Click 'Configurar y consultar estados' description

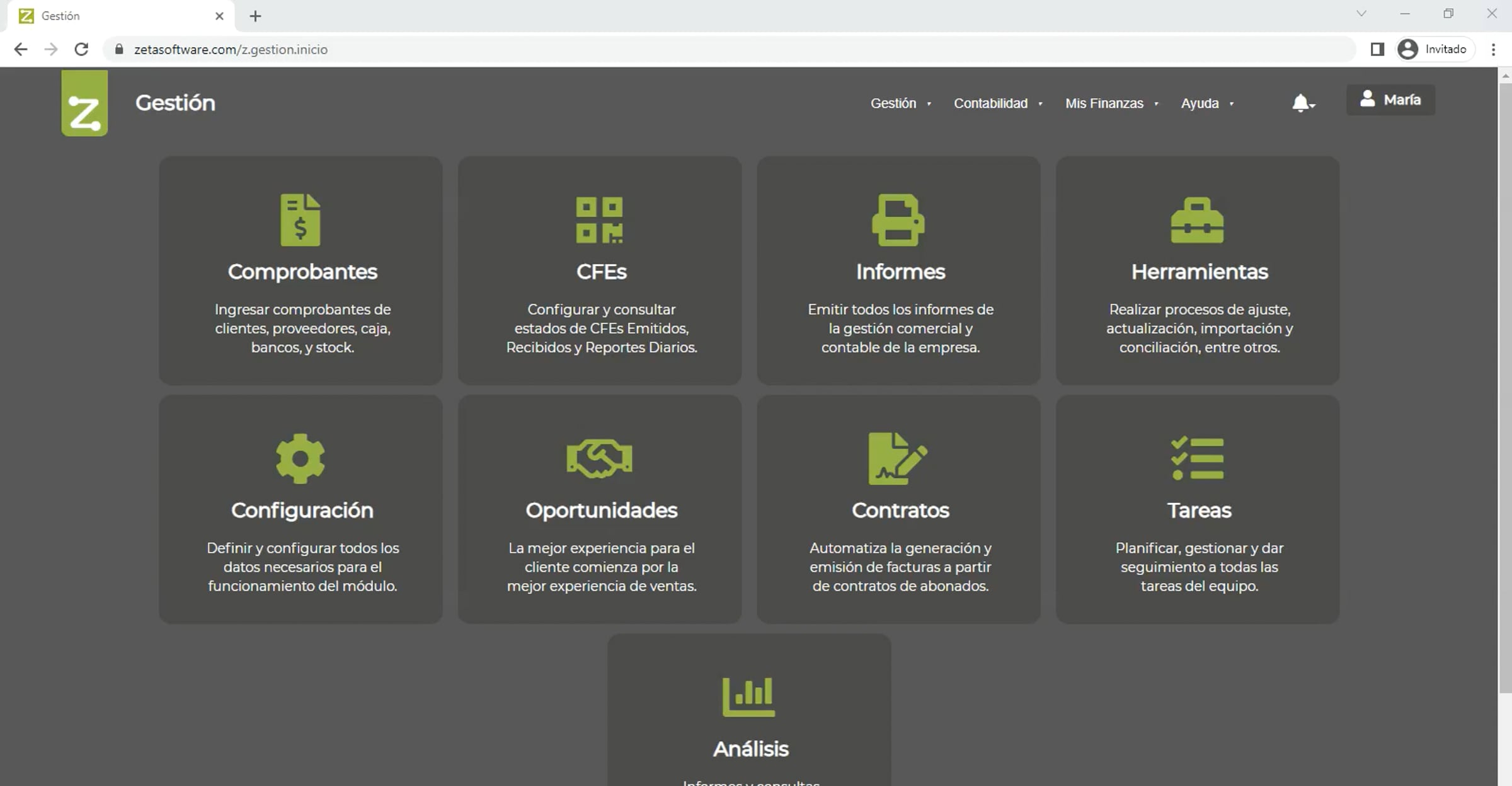[602, 328]
